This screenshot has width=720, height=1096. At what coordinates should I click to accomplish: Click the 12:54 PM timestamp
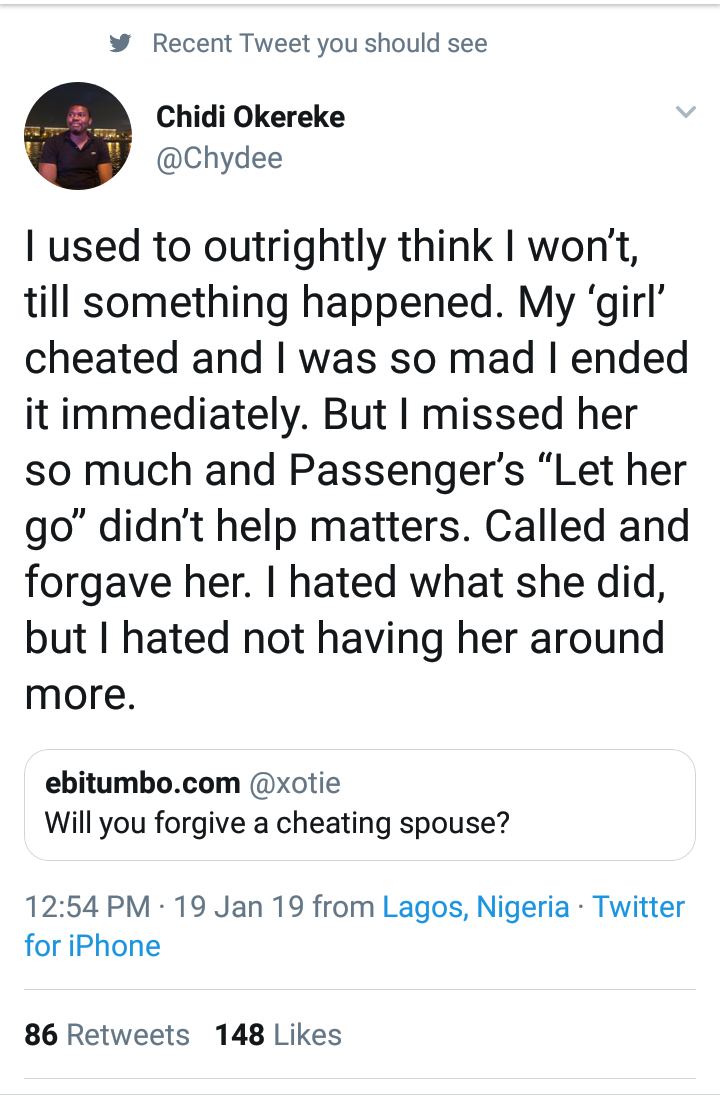[x=88, y=907]
